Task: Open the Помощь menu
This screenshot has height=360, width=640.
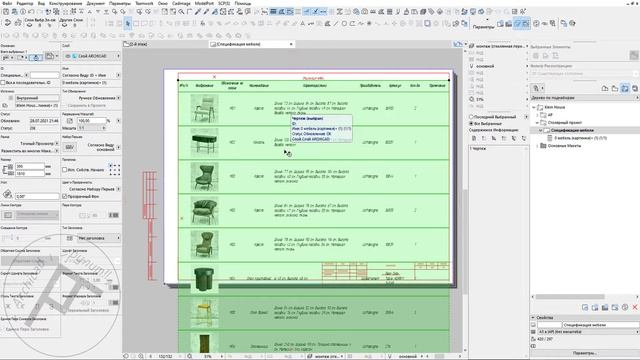Action: 243,3
